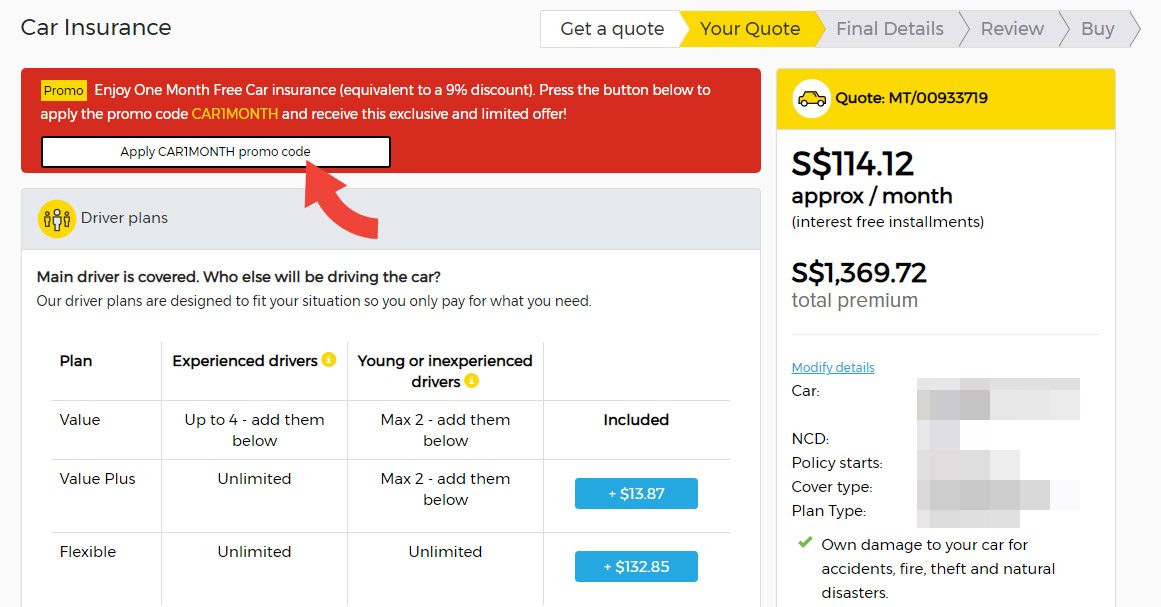Screen dimensions: 1161x607
Task: Open the info icon for Young or inexperienced drivers
Action: (x=472, y=379)
